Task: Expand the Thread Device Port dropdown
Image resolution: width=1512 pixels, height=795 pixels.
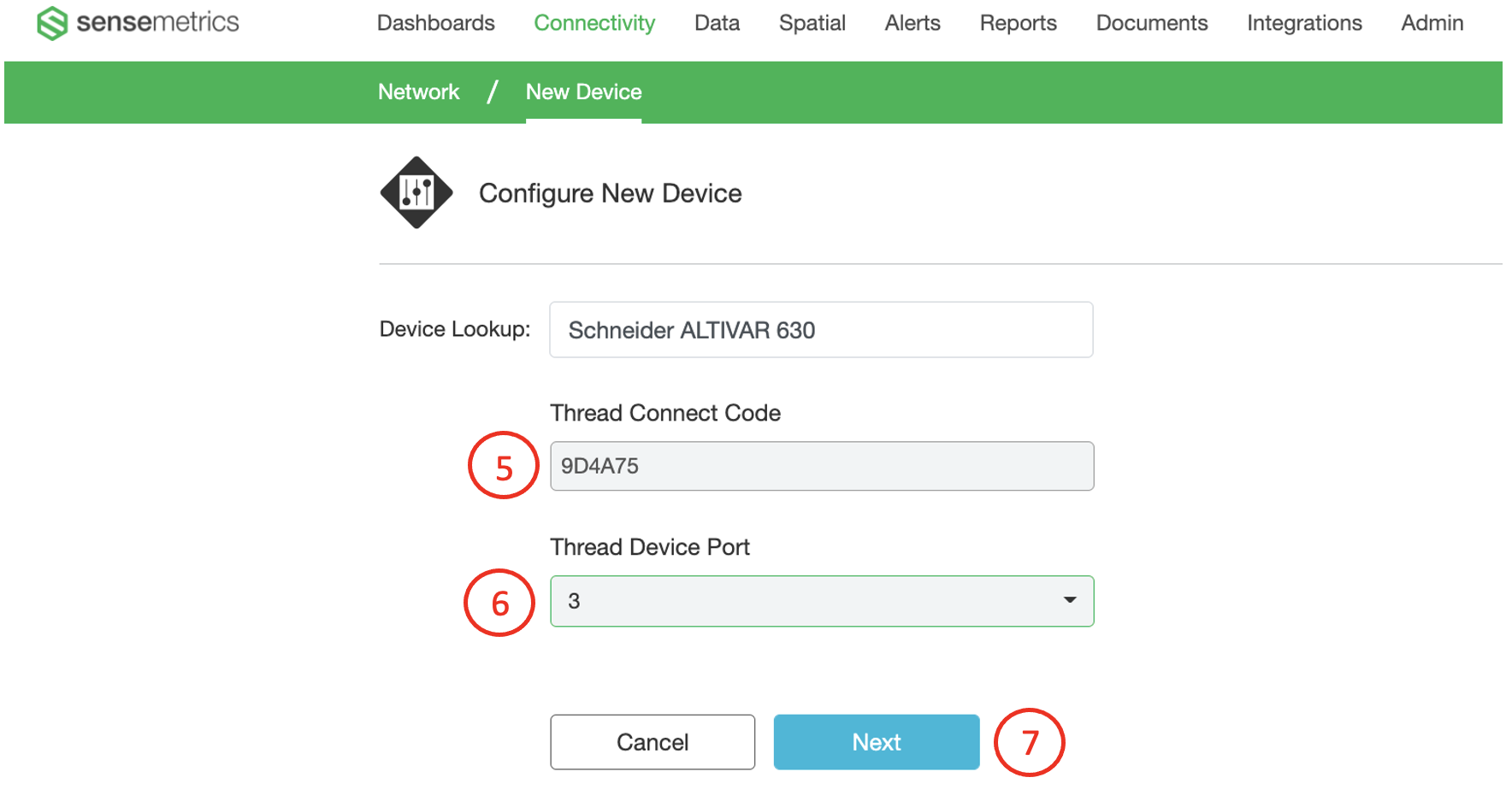Action: [822, 601]
